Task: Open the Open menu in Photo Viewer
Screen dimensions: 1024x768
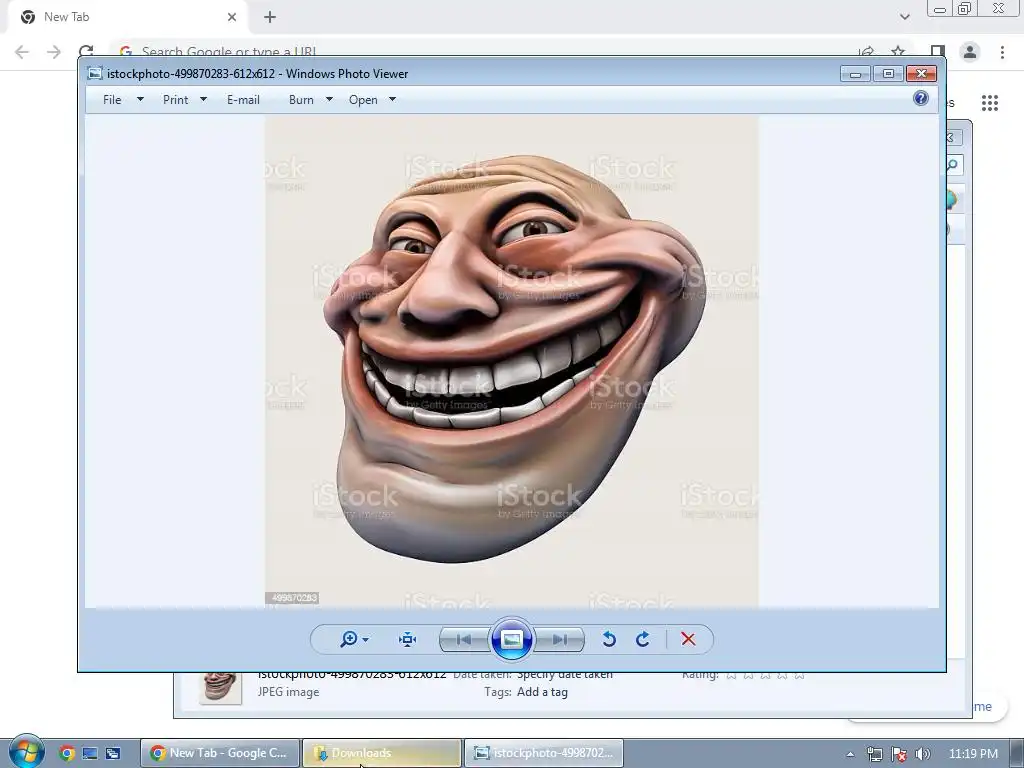Action: point(363,100)
